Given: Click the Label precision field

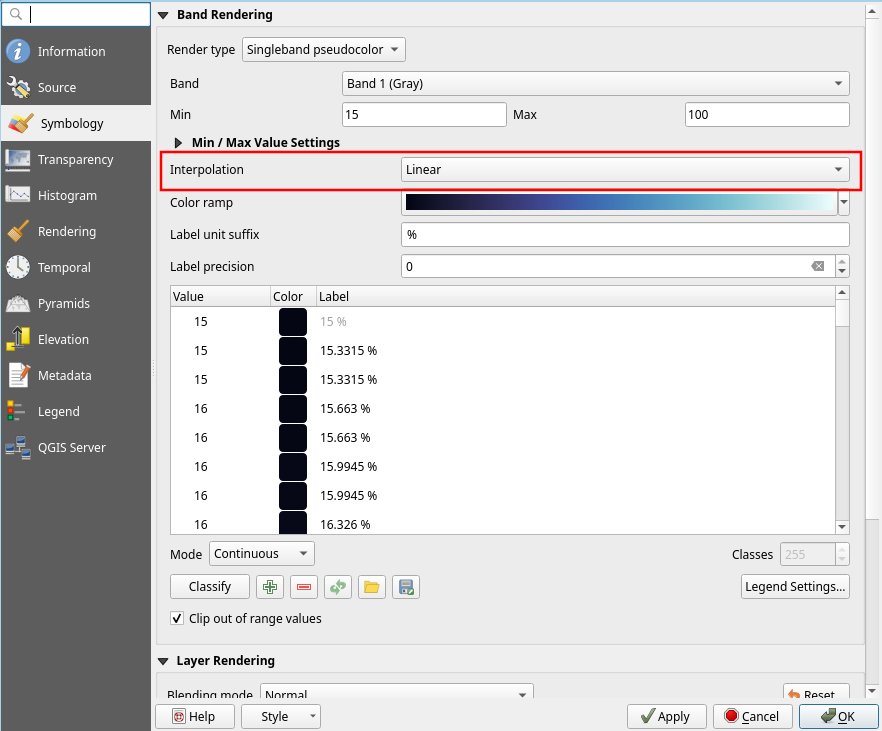Looking at the screenshot, I should click(618, 266).
